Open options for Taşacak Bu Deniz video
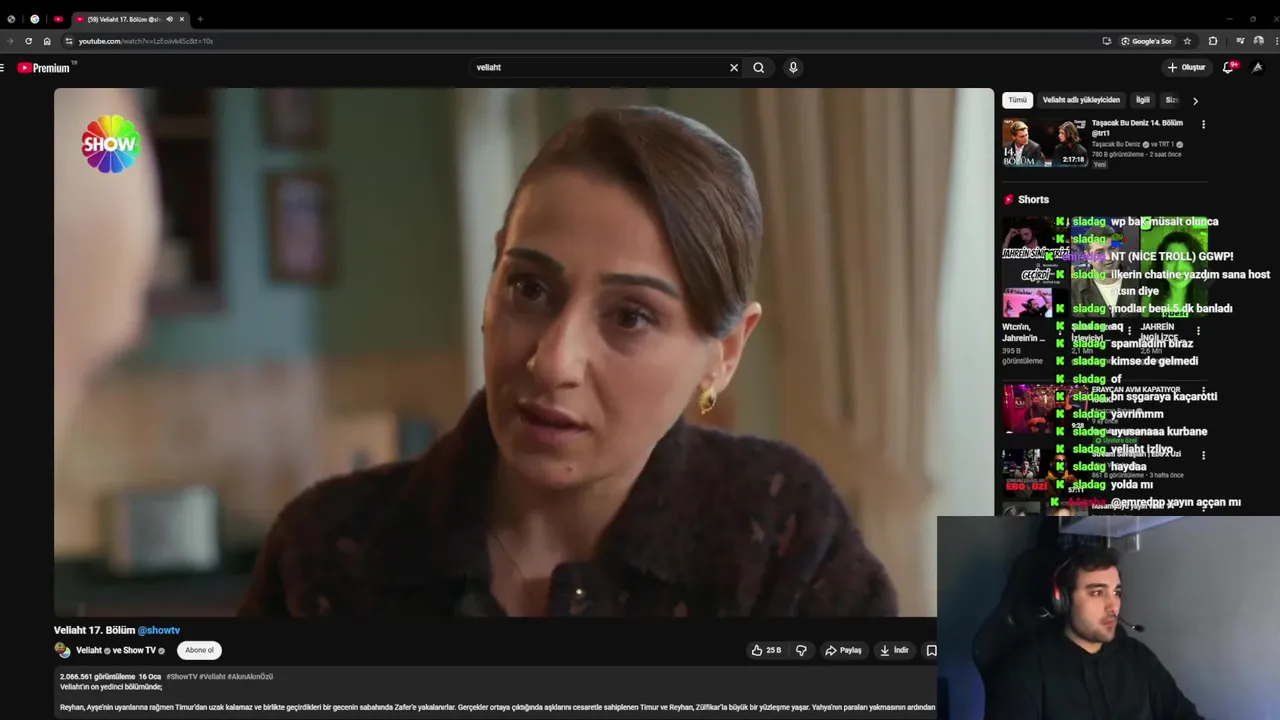This screenshot has width=1280, height=720. (x=1203, y=125)
